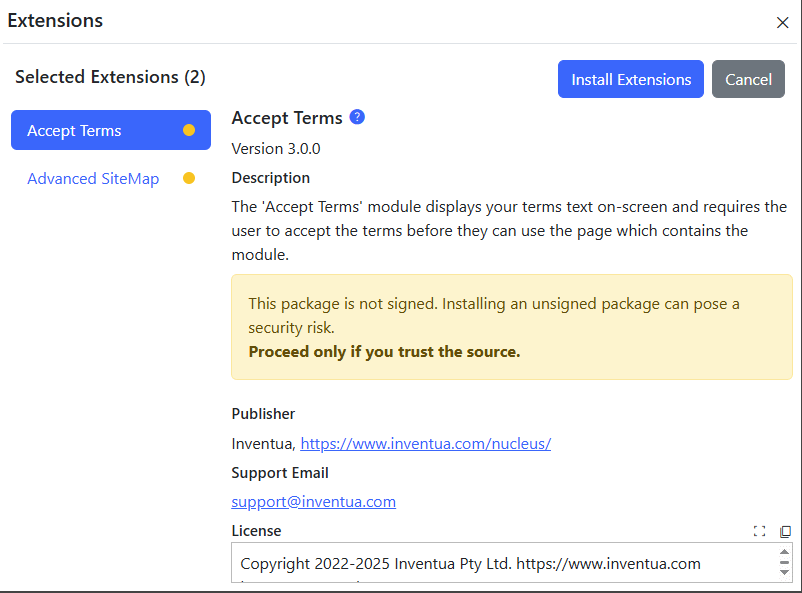This screenshot has height=593, width=802.
Task: Click the yellow status dot on Accept Terms
Action: pos(189,130)
